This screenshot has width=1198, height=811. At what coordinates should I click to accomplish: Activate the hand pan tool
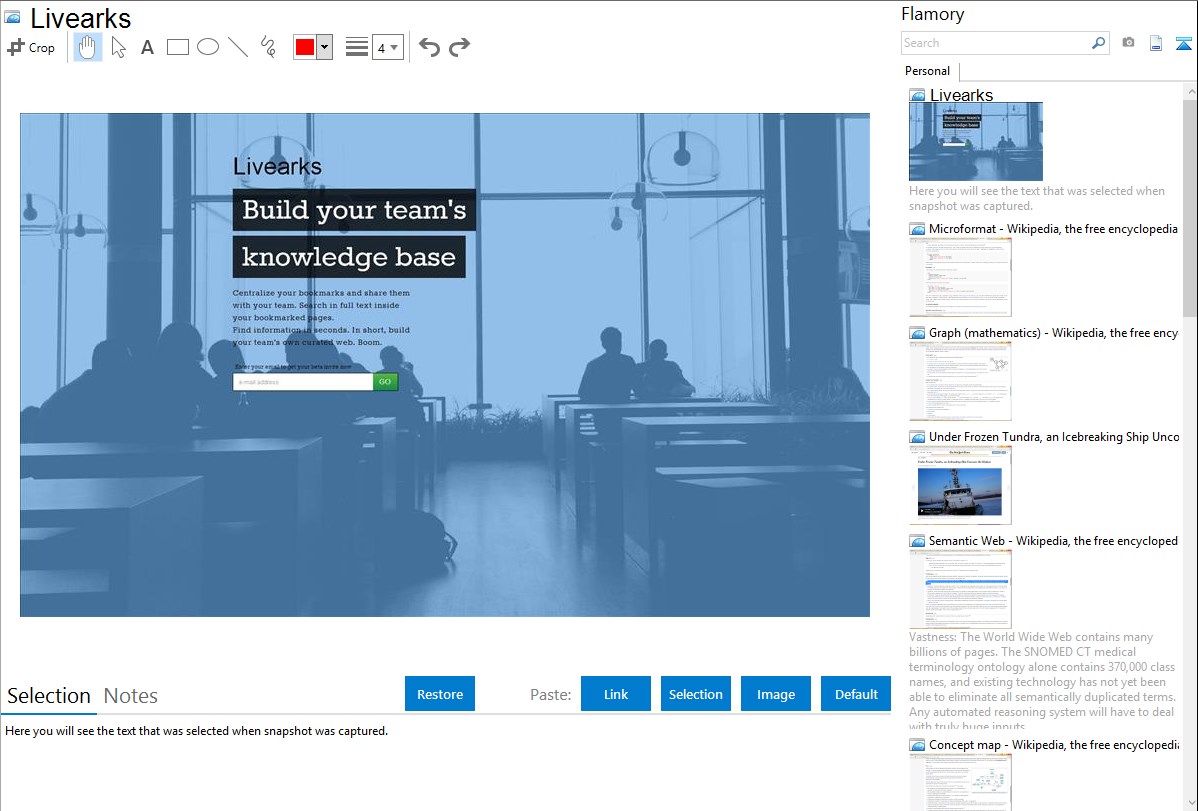coord(87,47)
